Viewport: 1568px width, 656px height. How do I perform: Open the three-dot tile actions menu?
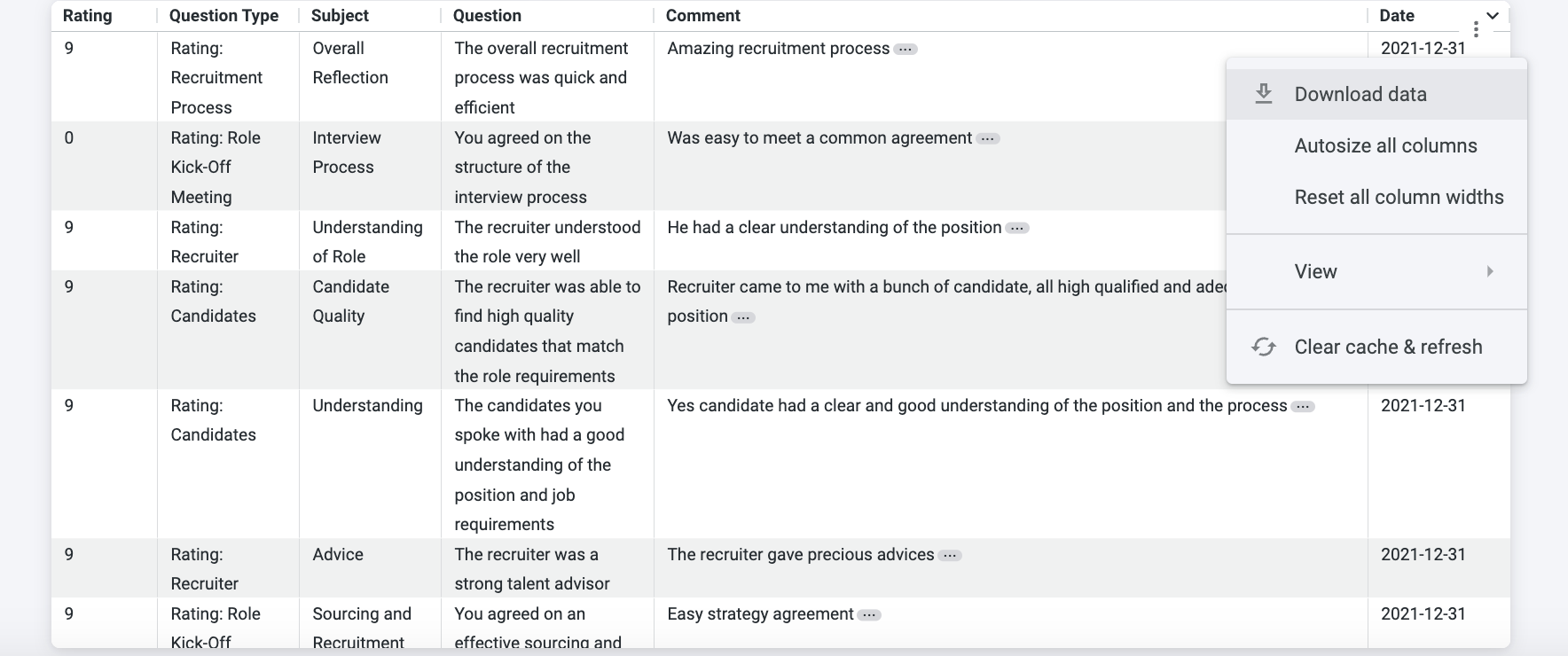point(1476,29)
